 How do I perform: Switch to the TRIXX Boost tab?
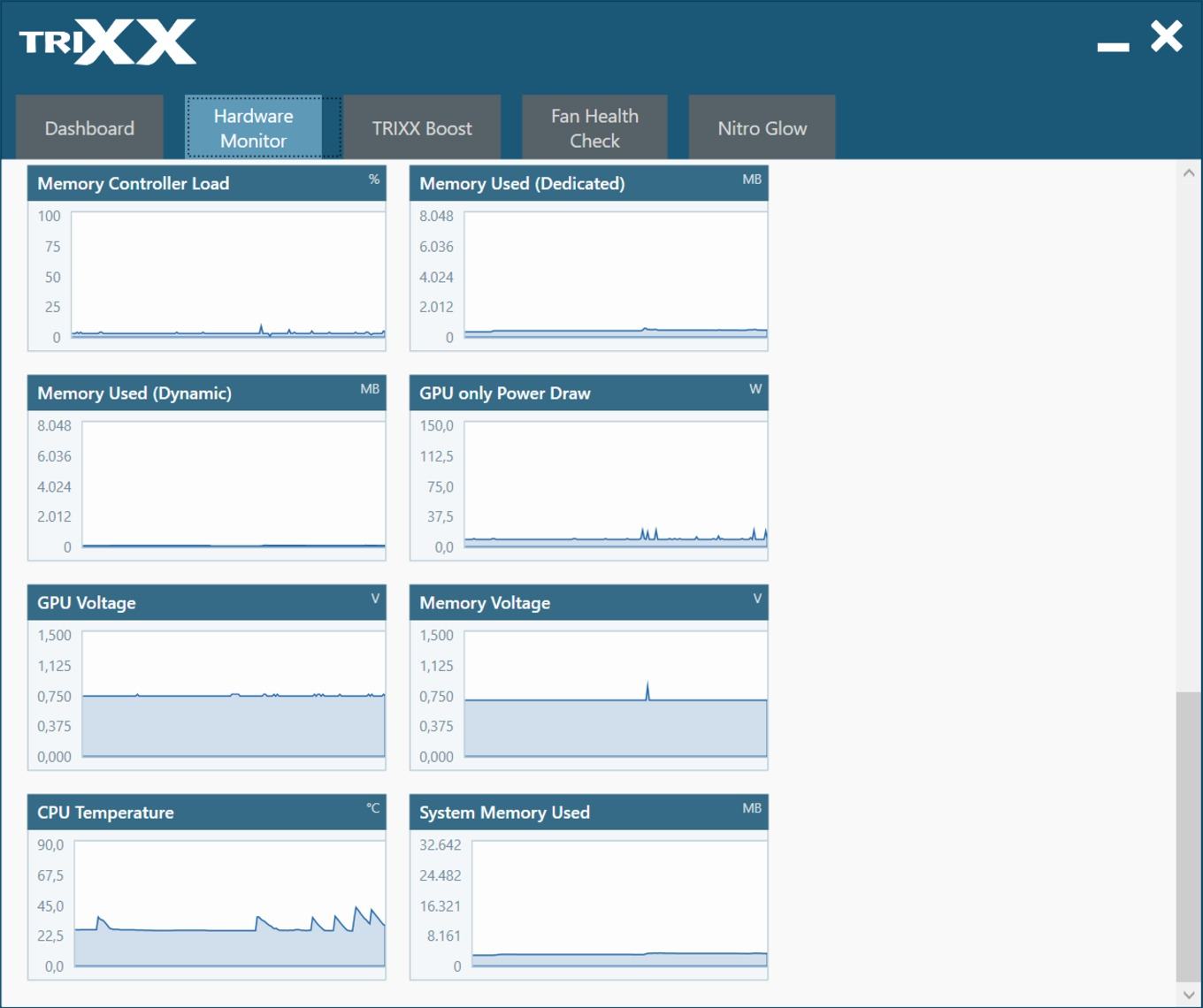422,127
